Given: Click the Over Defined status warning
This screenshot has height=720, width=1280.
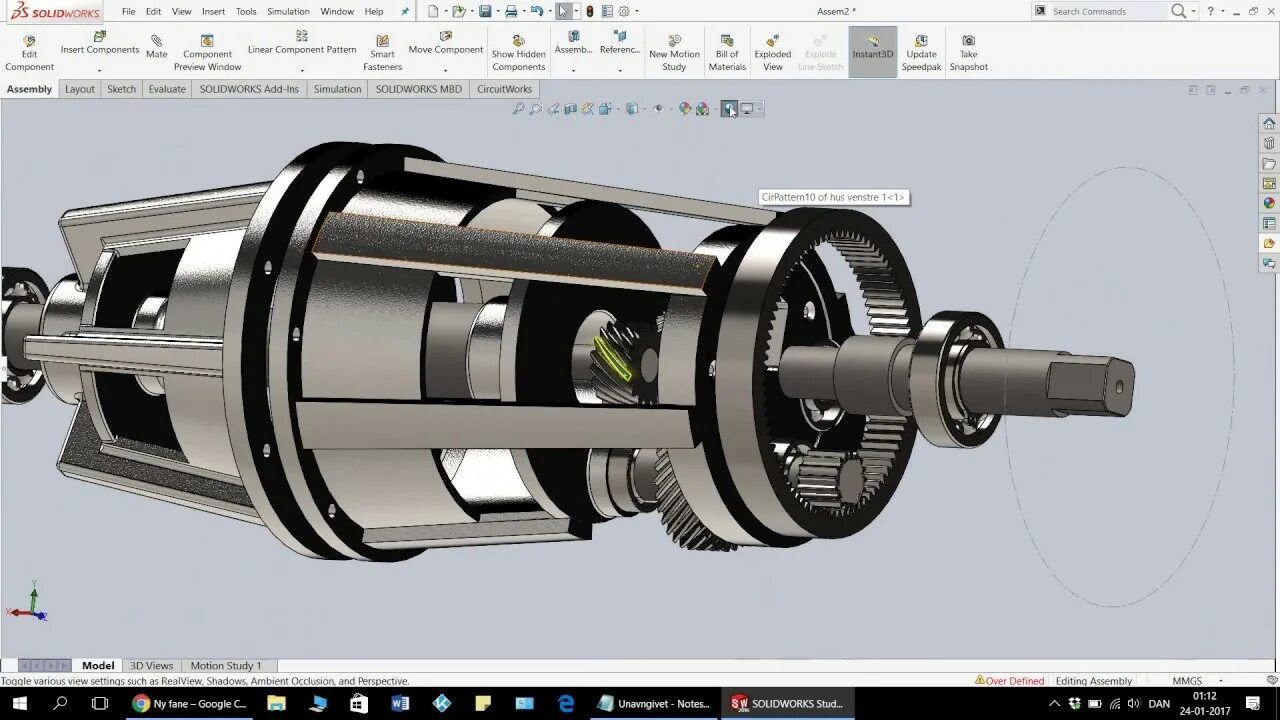Looking at the screenshot, I should tap(1012, 680).
